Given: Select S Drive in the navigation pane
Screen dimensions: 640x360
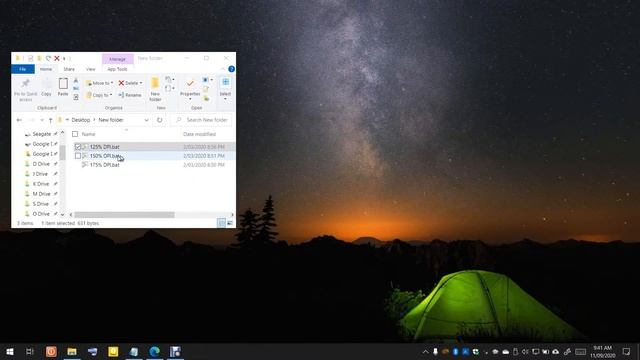Looking at the screenshot, I should click(x=40, y=204).
